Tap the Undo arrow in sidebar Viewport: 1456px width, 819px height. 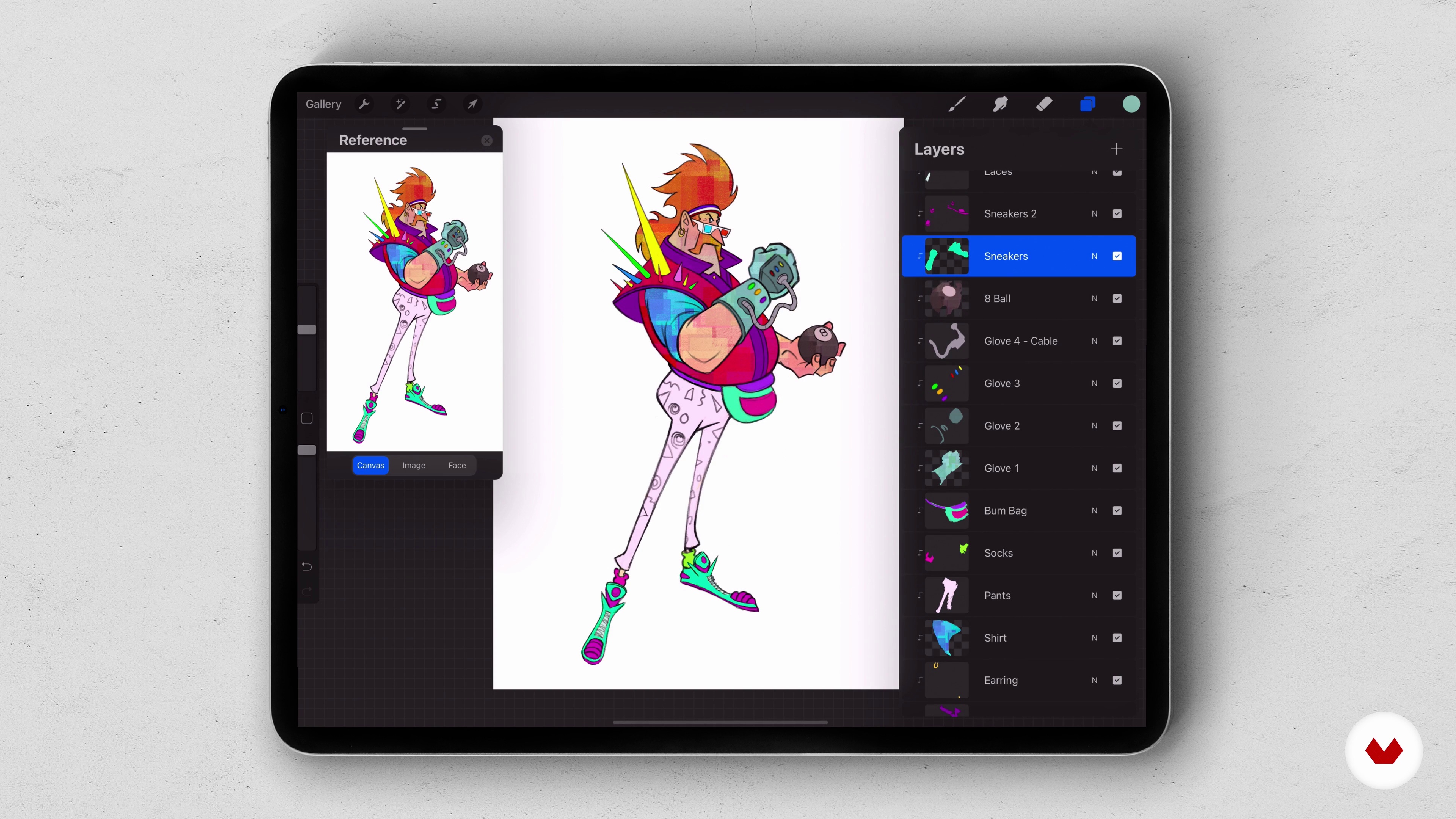pos(307,566)
